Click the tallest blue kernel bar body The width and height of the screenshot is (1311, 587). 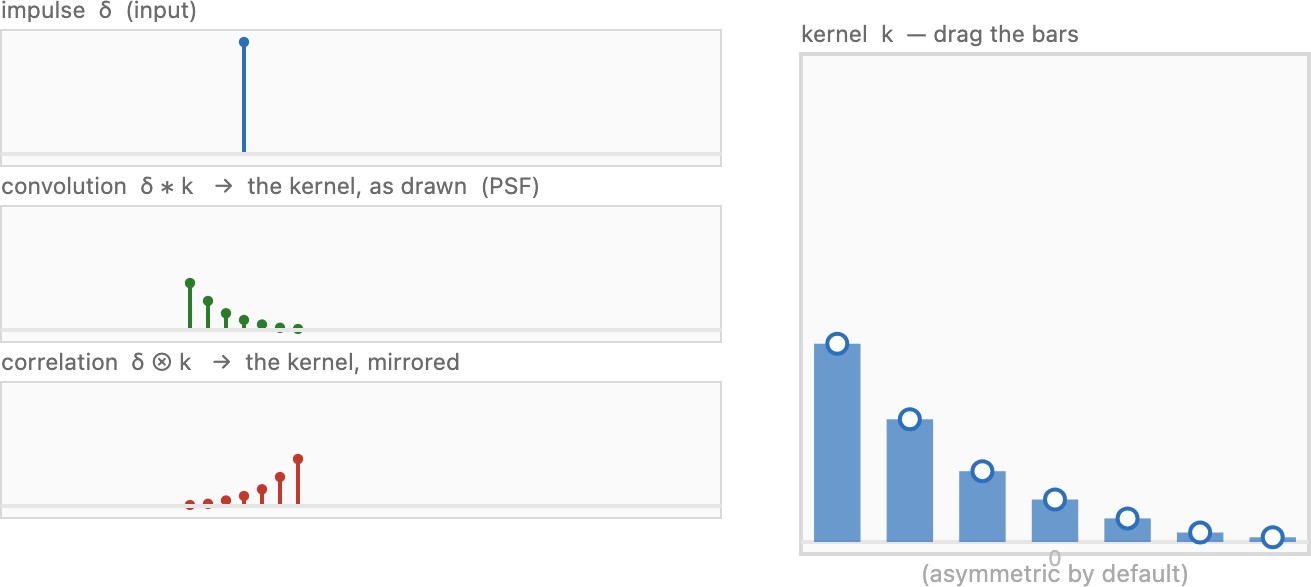(837, 443)
